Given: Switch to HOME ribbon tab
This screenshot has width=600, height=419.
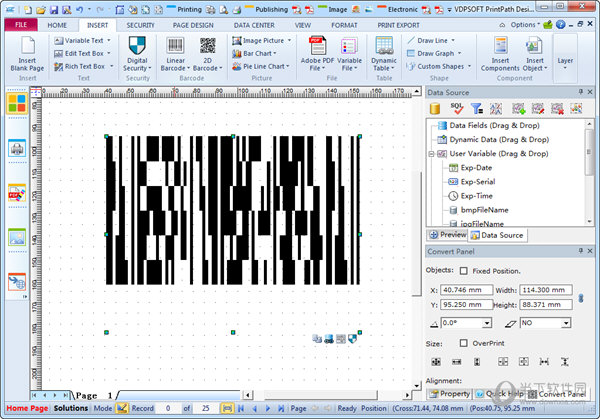Looking at the screenshot, I should (57, 25).
